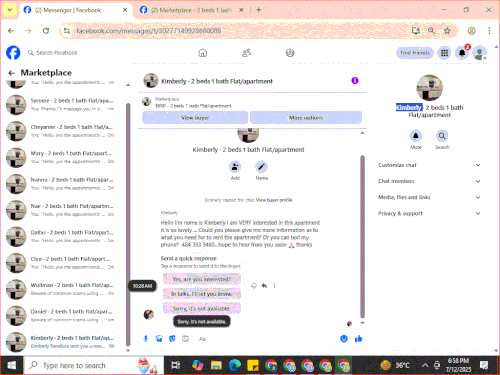Expand the Customize chat section
The height and width of the screenshot is (375, 500).
tap(430, 165)
